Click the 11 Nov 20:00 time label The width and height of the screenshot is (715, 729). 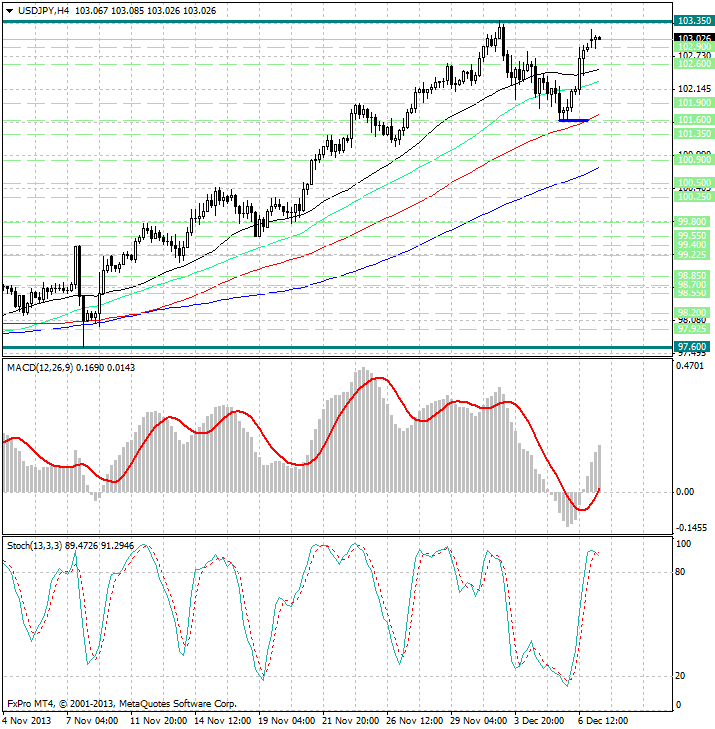pyautogui.click(x=158, y=721)
